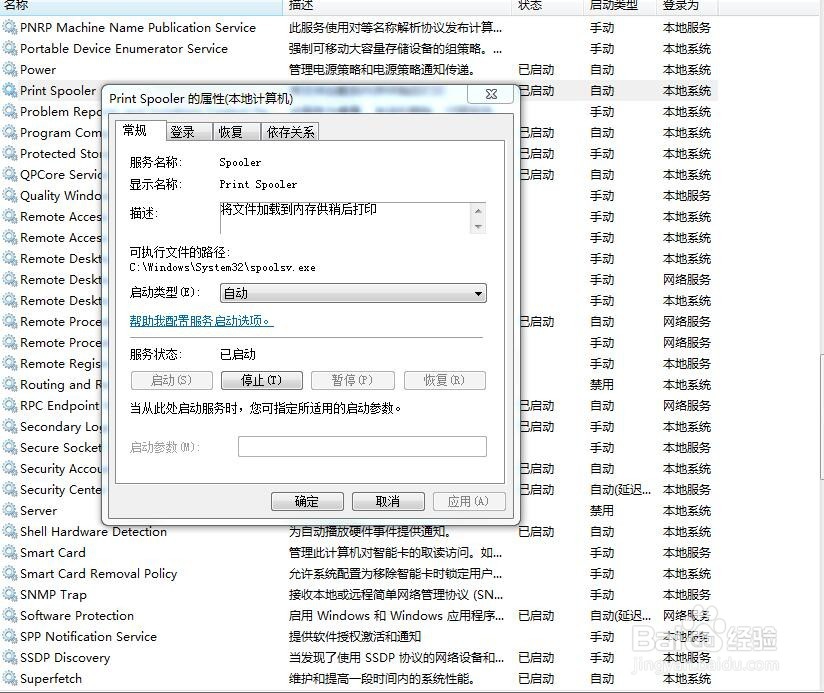The width and height of the screenshot is (824, 693).
Task: Confirm with the 确定 button
Action: pos(307,501)
